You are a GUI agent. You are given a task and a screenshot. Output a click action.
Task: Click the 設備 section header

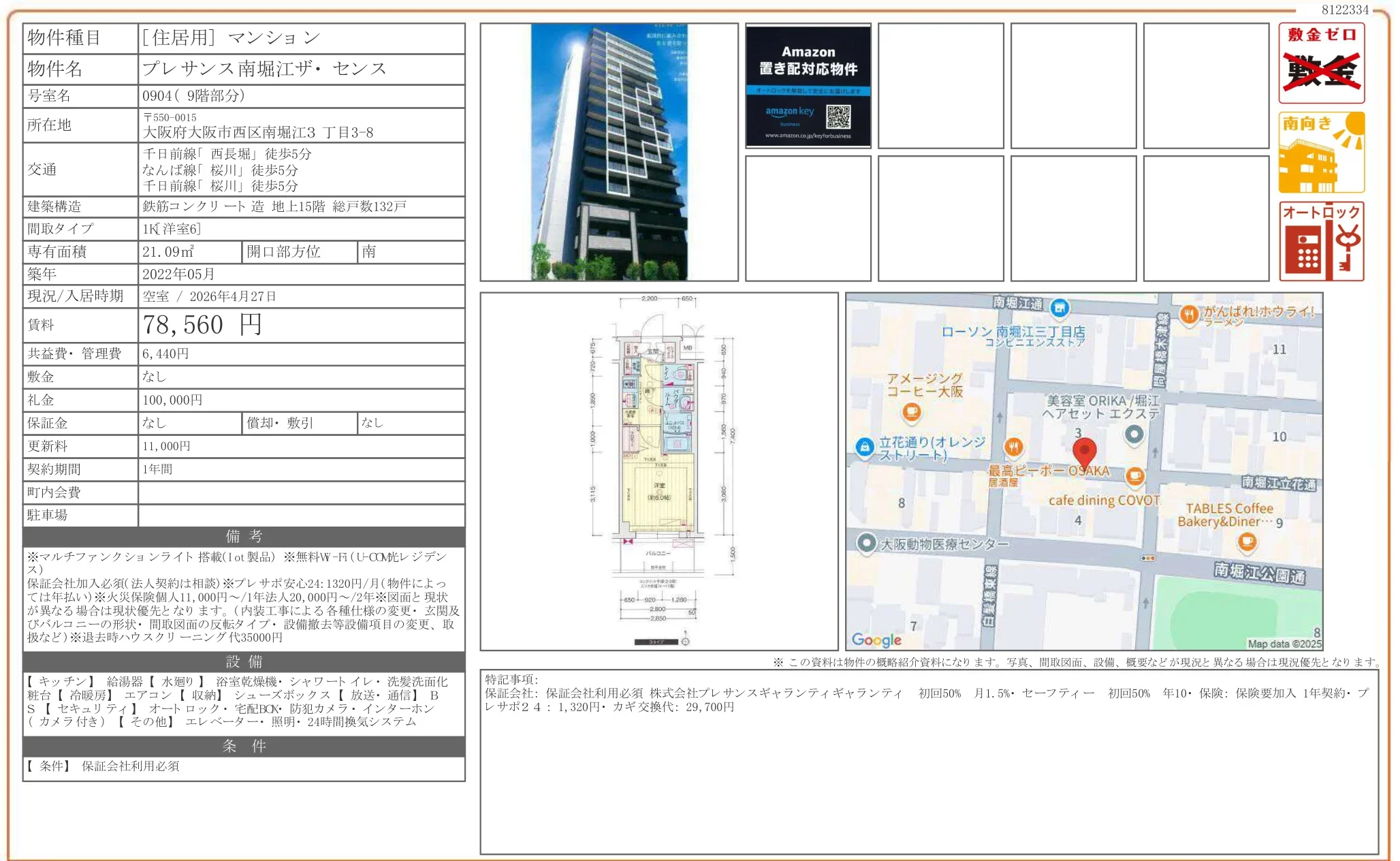(x=244, y=661)
